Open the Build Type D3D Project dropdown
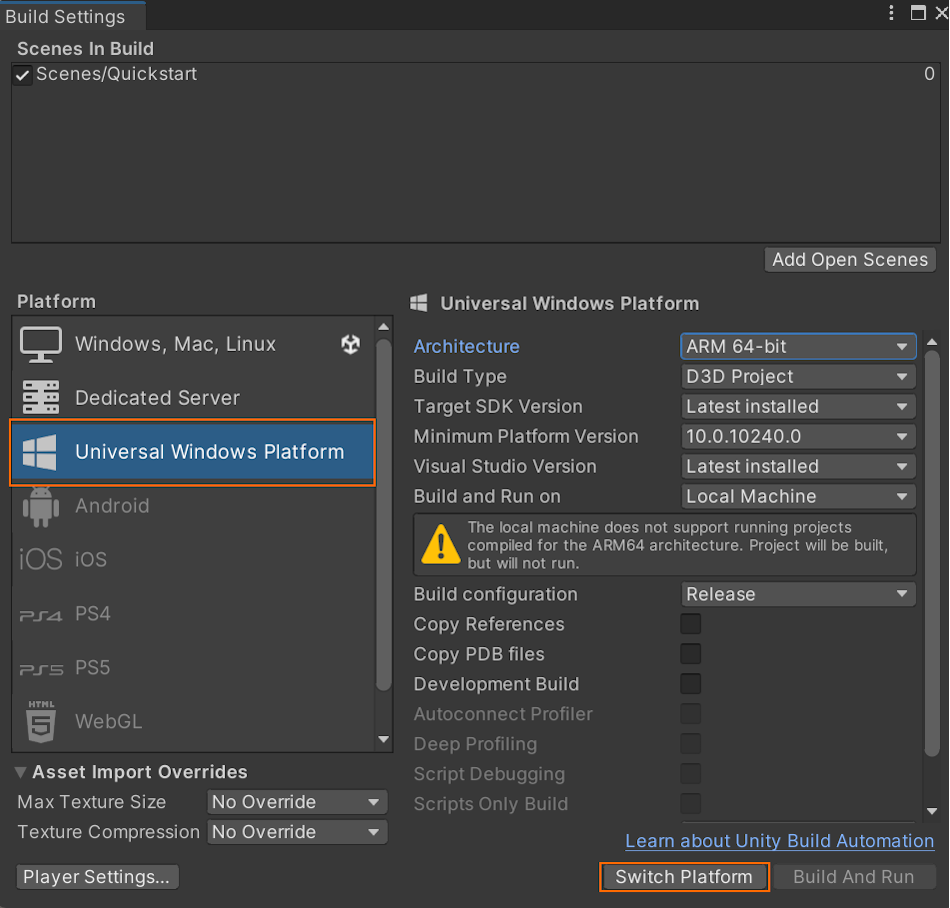 point(798,377)
